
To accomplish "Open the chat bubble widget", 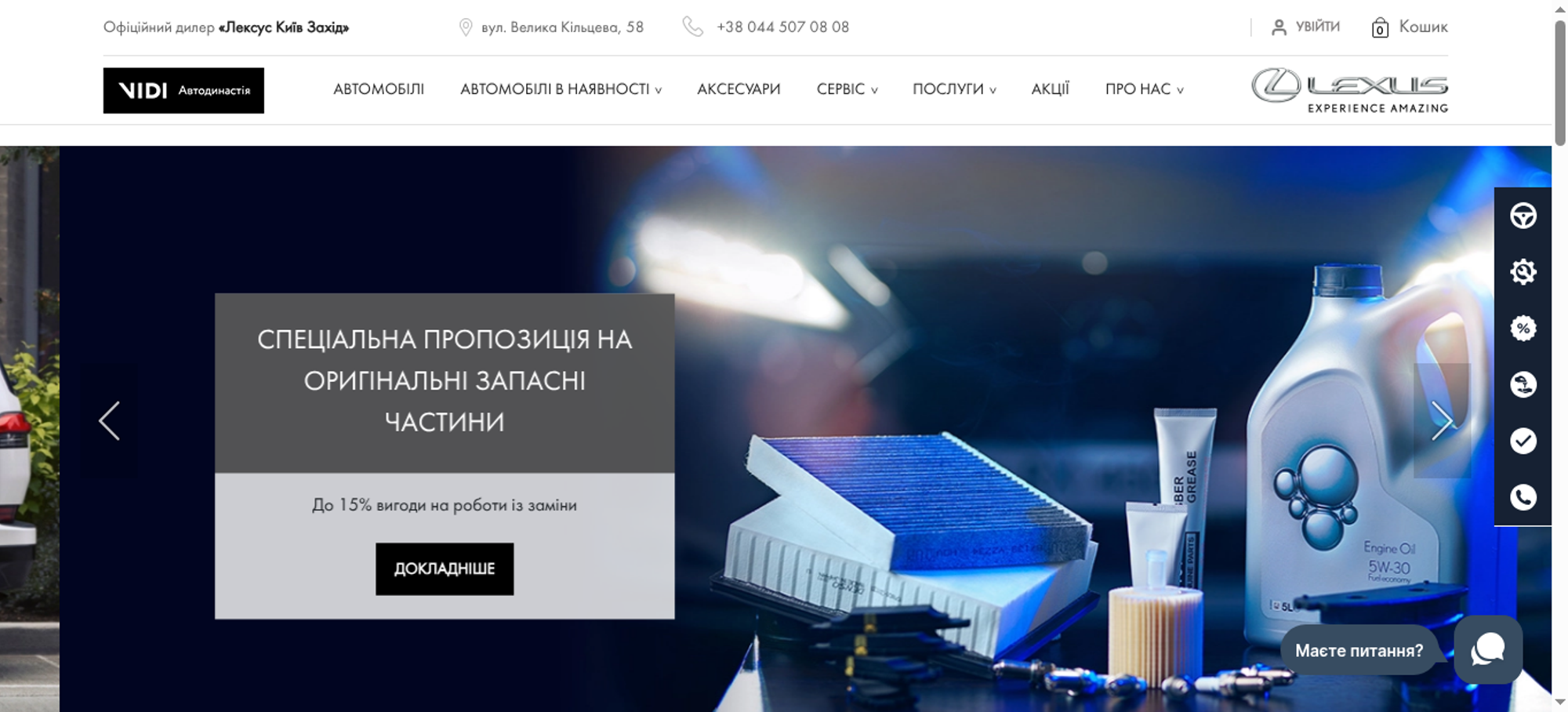I will 1488,649.
